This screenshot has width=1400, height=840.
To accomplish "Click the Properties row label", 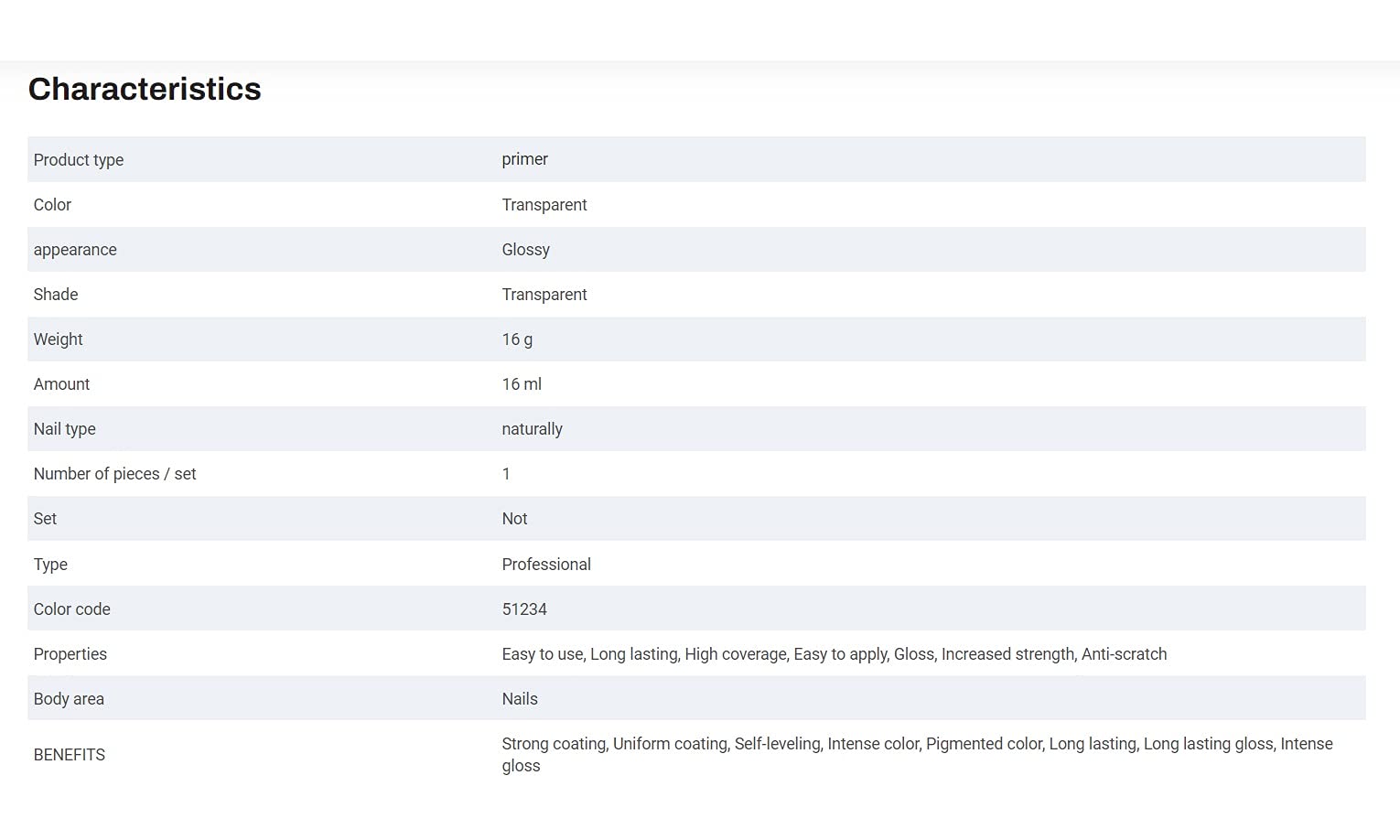I will (x=70, y=654).
